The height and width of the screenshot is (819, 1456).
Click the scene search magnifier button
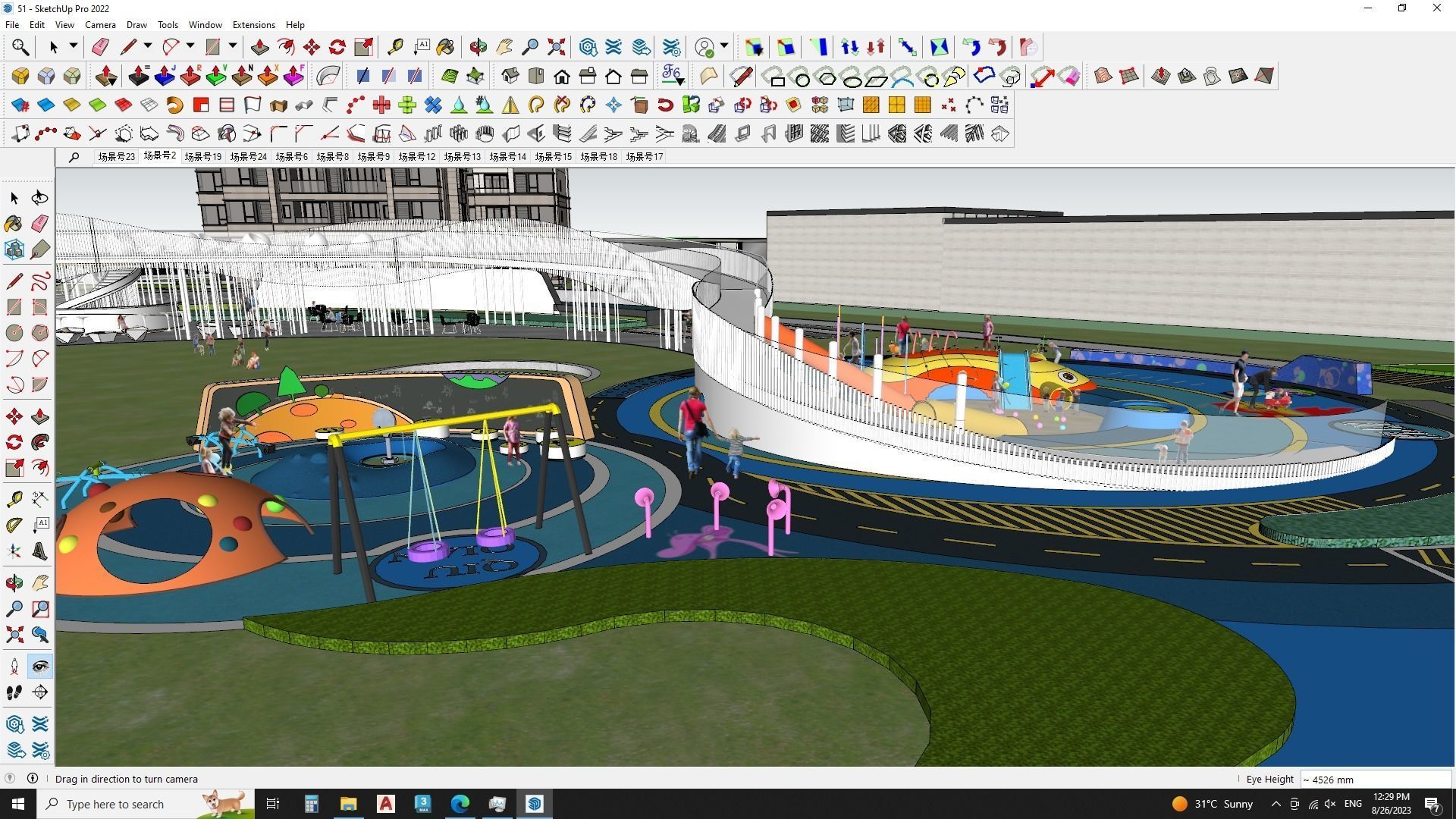(x=74, y=157)
